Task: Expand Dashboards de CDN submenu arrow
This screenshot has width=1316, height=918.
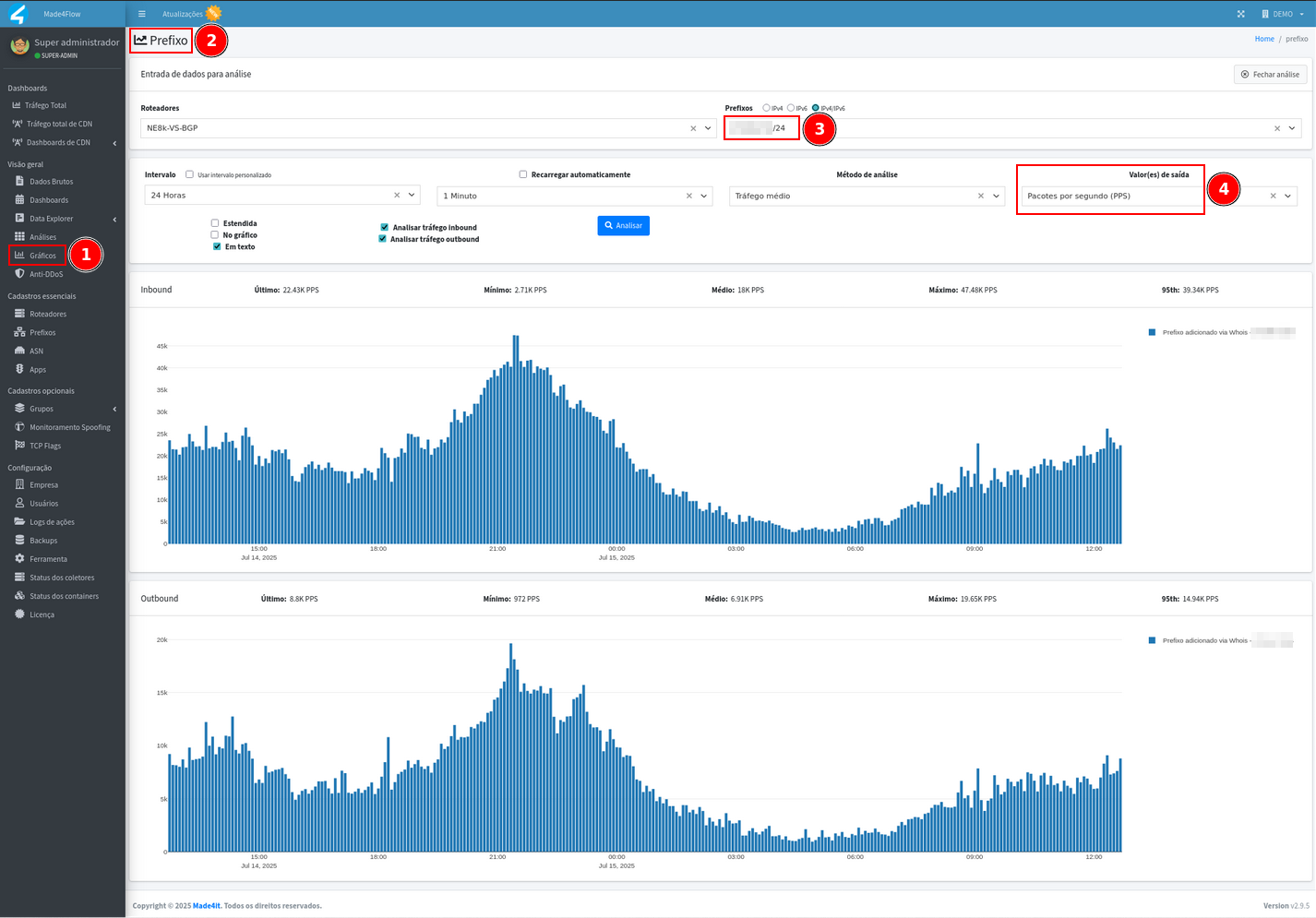Action: 114,143
